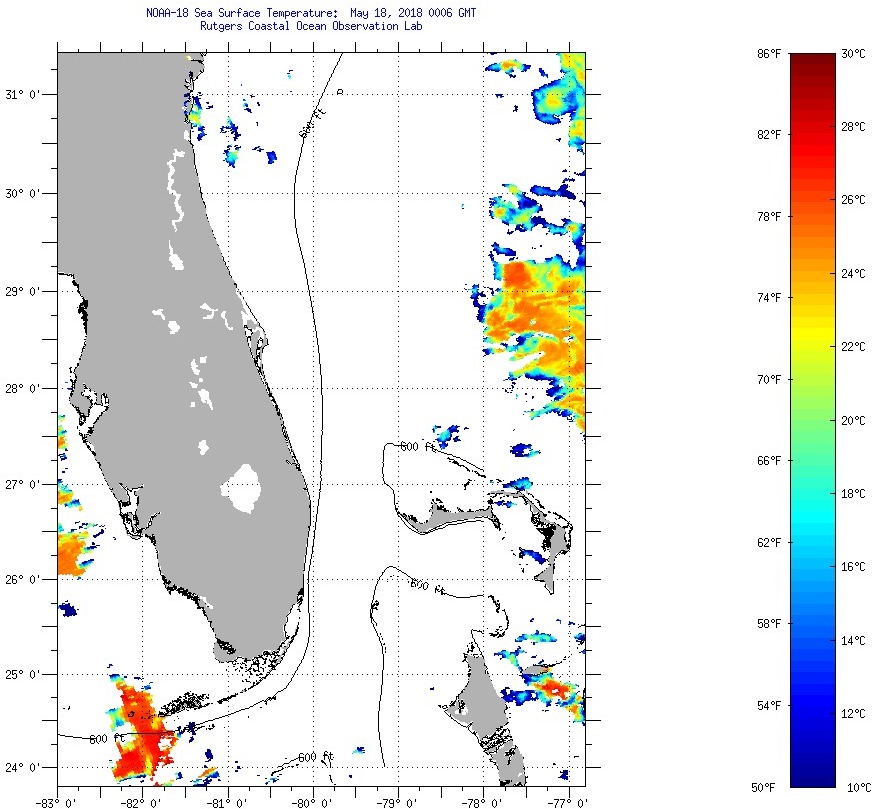Click the 74°F label on the color scale
Image resolution: width=872 pixels, height=809 pixels.
pos(768,298)
